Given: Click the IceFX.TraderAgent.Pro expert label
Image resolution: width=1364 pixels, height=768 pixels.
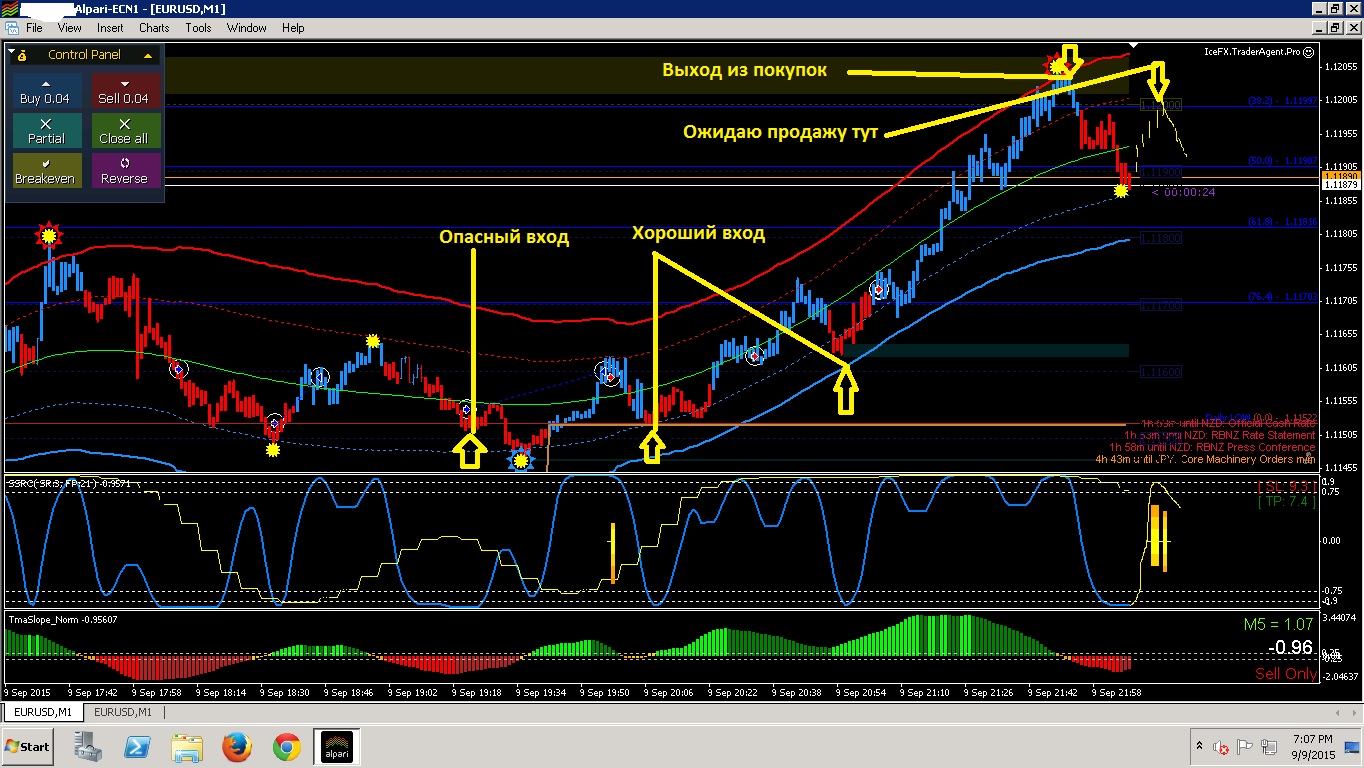Looking at the screenshot, I should [1259, 51].
